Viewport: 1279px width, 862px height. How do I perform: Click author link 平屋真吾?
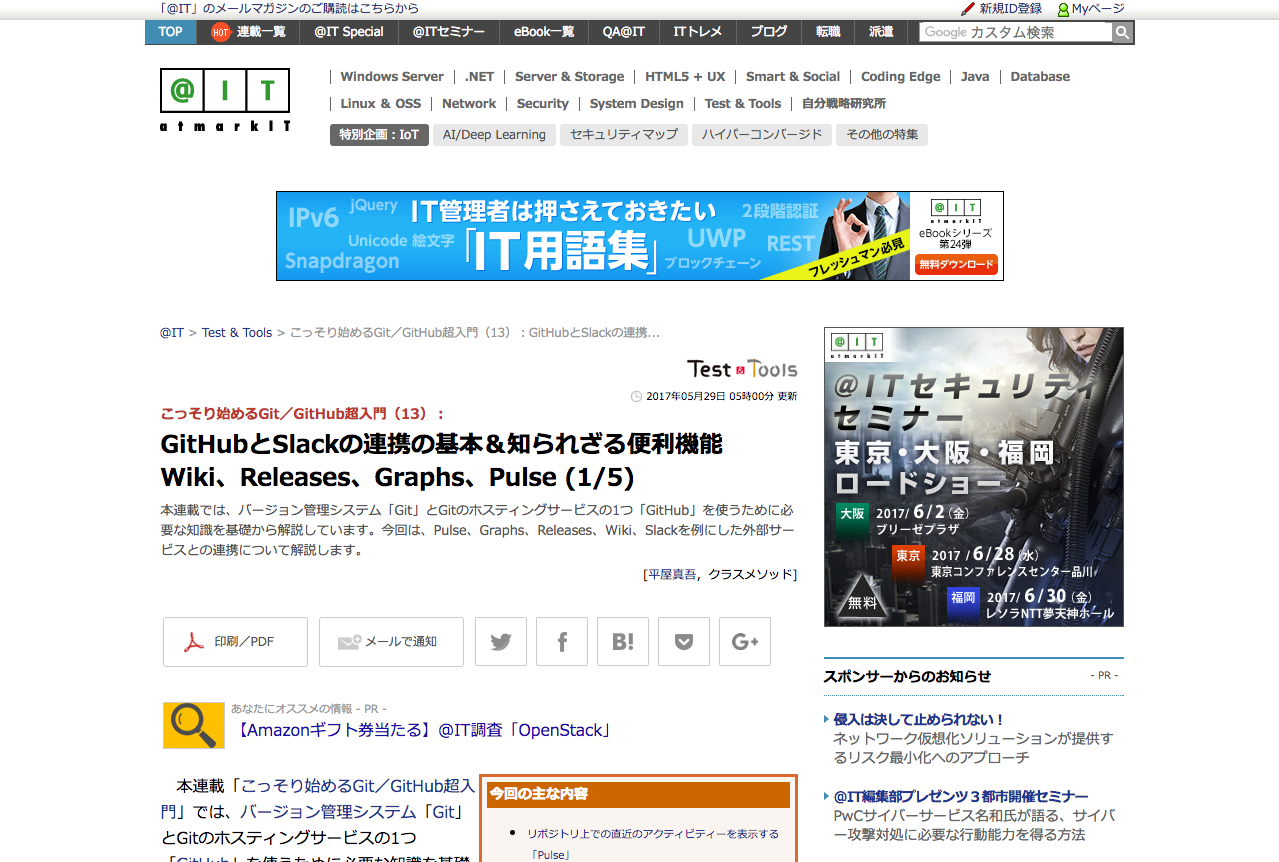tap(672, 574)
